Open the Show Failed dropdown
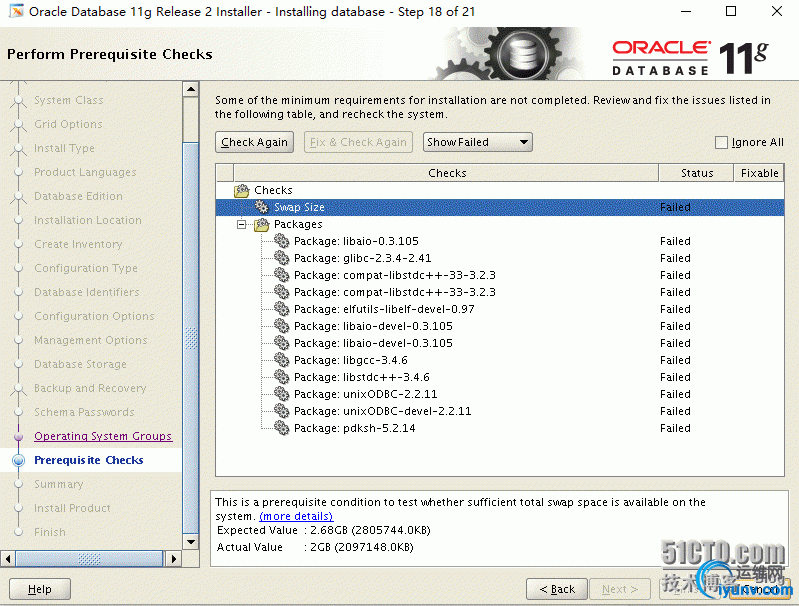This screenshot has width=799, height=606. pyautogui.click(x=477, y=142)
